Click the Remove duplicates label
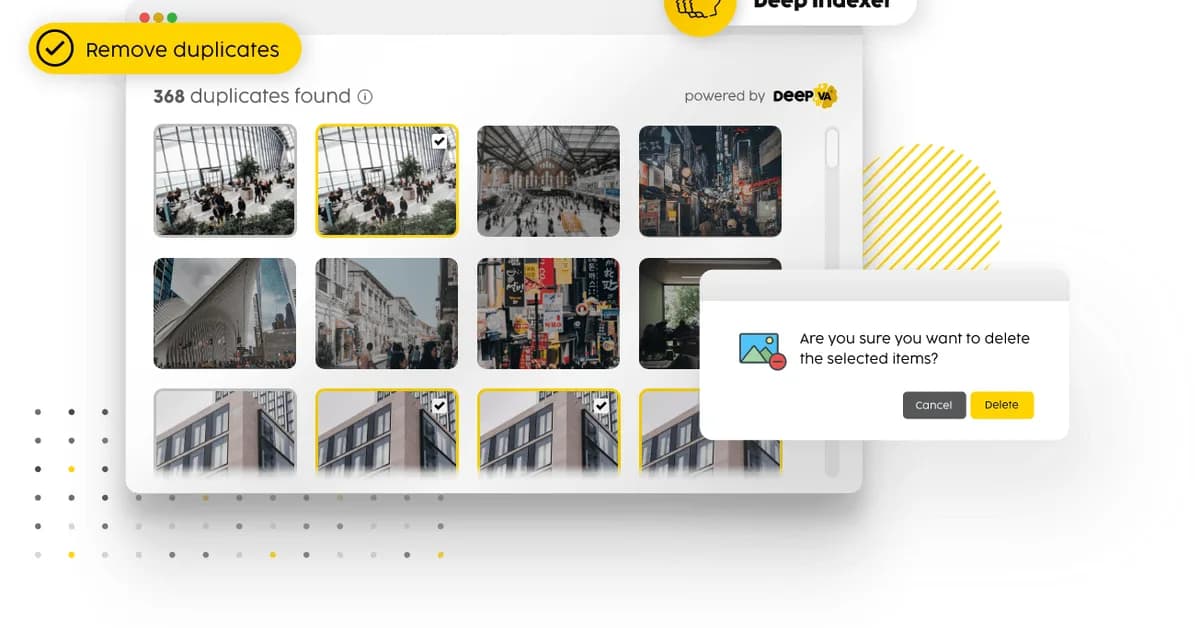The image size is (1200, 628). pyautogui.click(x=182, y=50)
